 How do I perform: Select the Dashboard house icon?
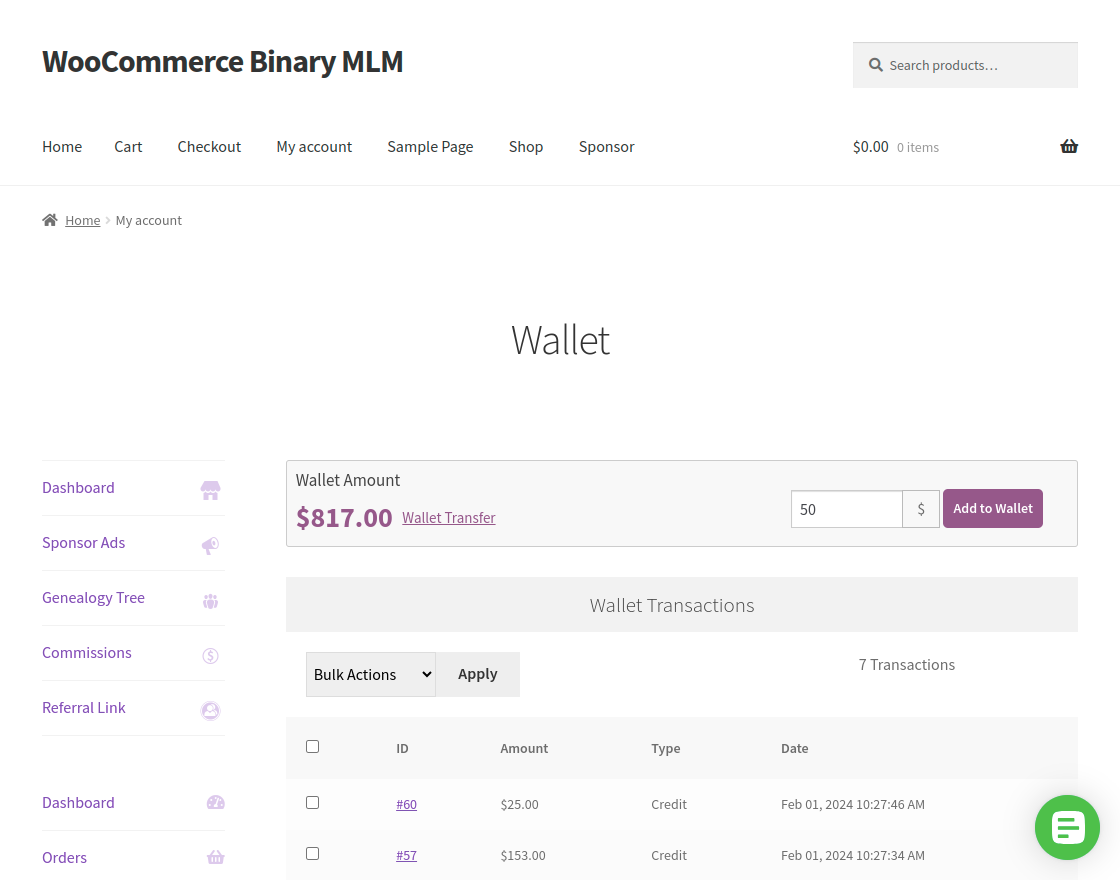click(210, 490)
